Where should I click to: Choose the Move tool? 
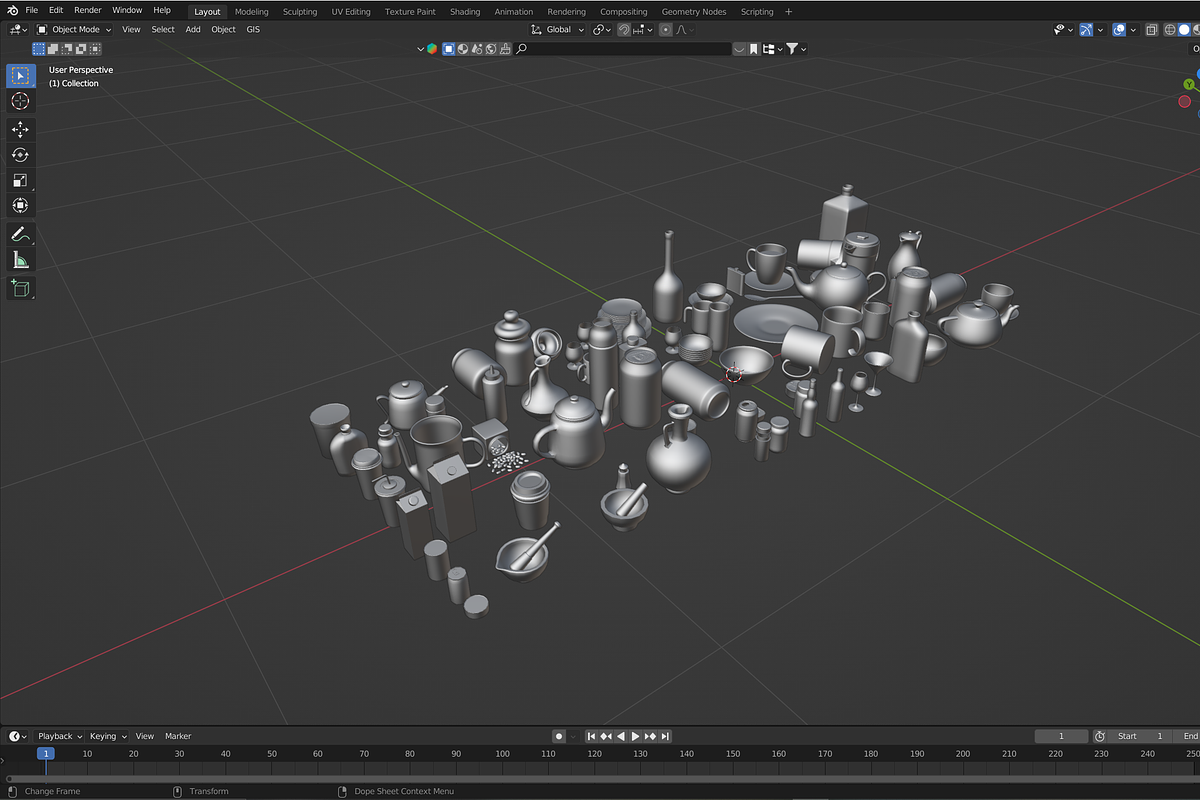coord(21,129)
